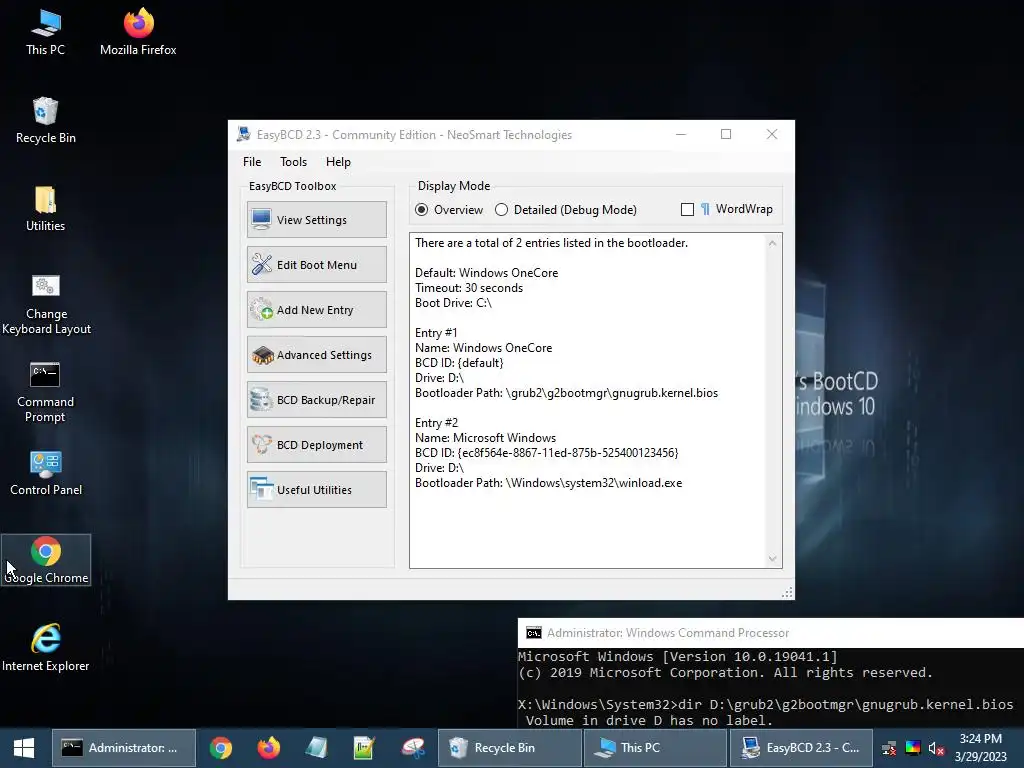Open Change Keyboard Layout shortcut
The image size is (1024, 768).
point(46,304)
